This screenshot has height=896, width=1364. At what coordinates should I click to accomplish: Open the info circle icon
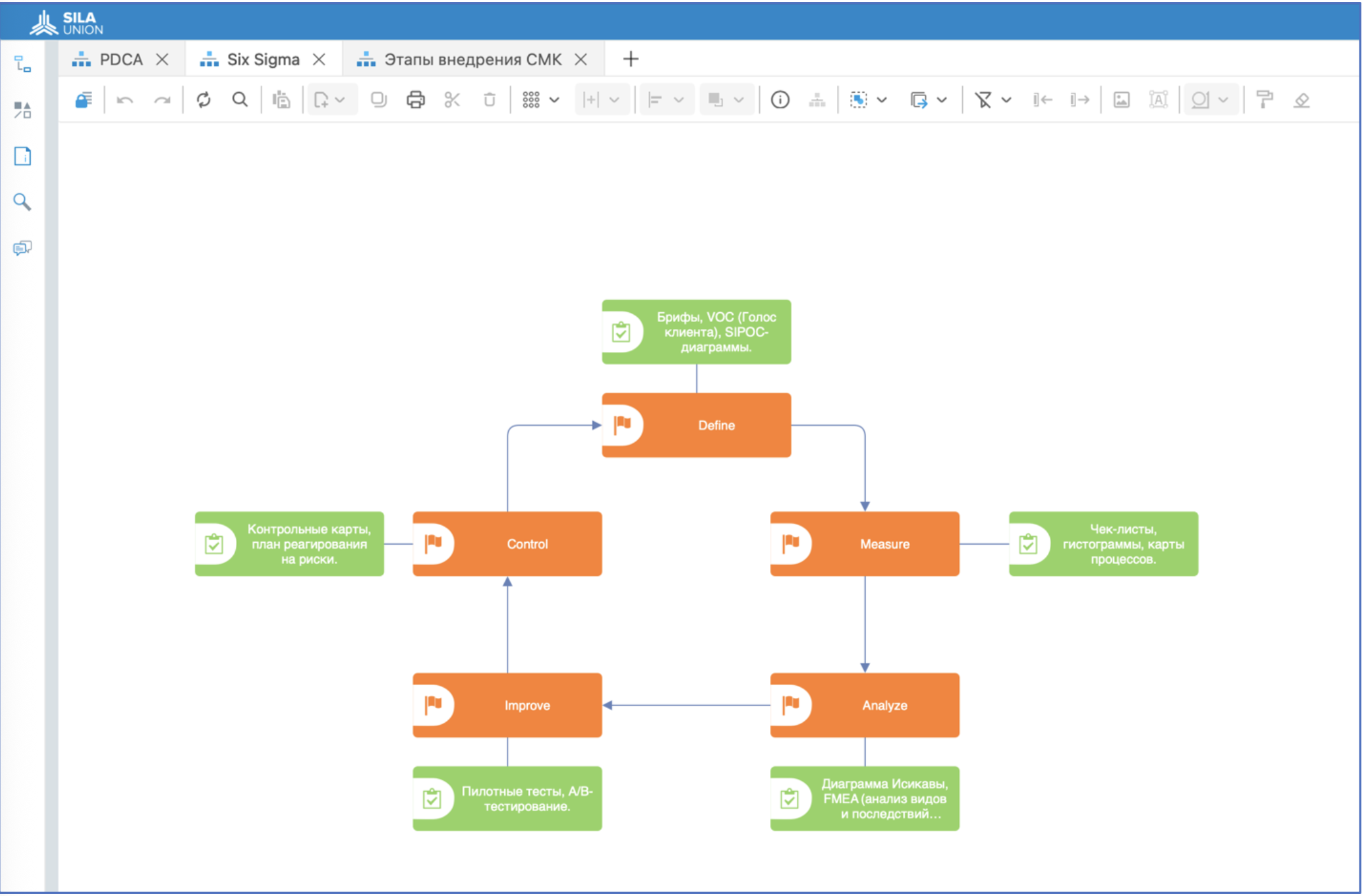pos(780,100)
